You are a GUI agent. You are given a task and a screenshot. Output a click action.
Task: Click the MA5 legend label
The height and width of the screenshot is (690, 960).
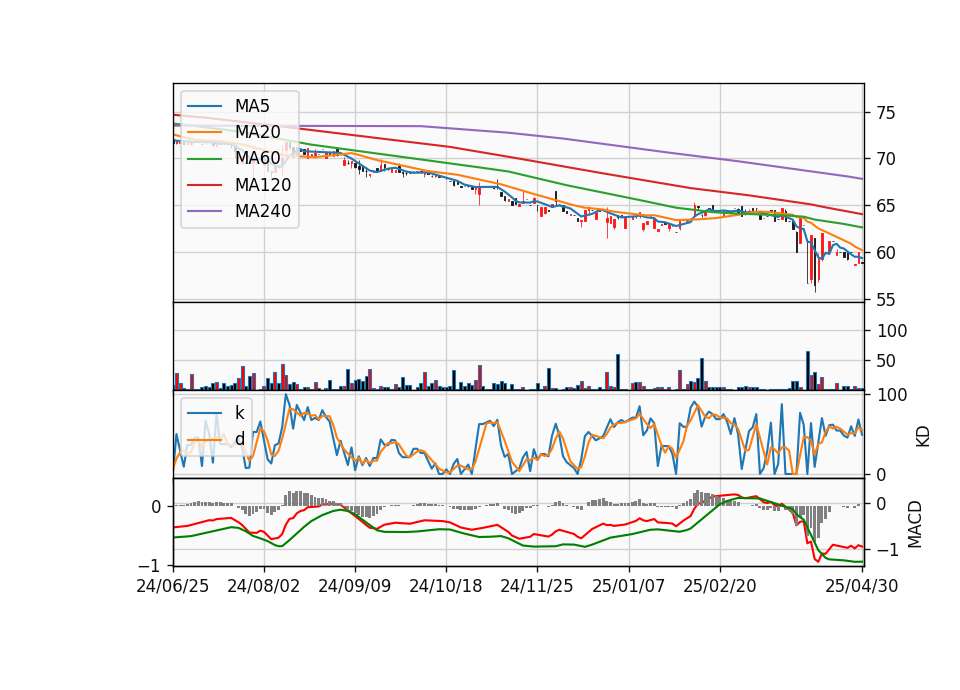(252, 106)
